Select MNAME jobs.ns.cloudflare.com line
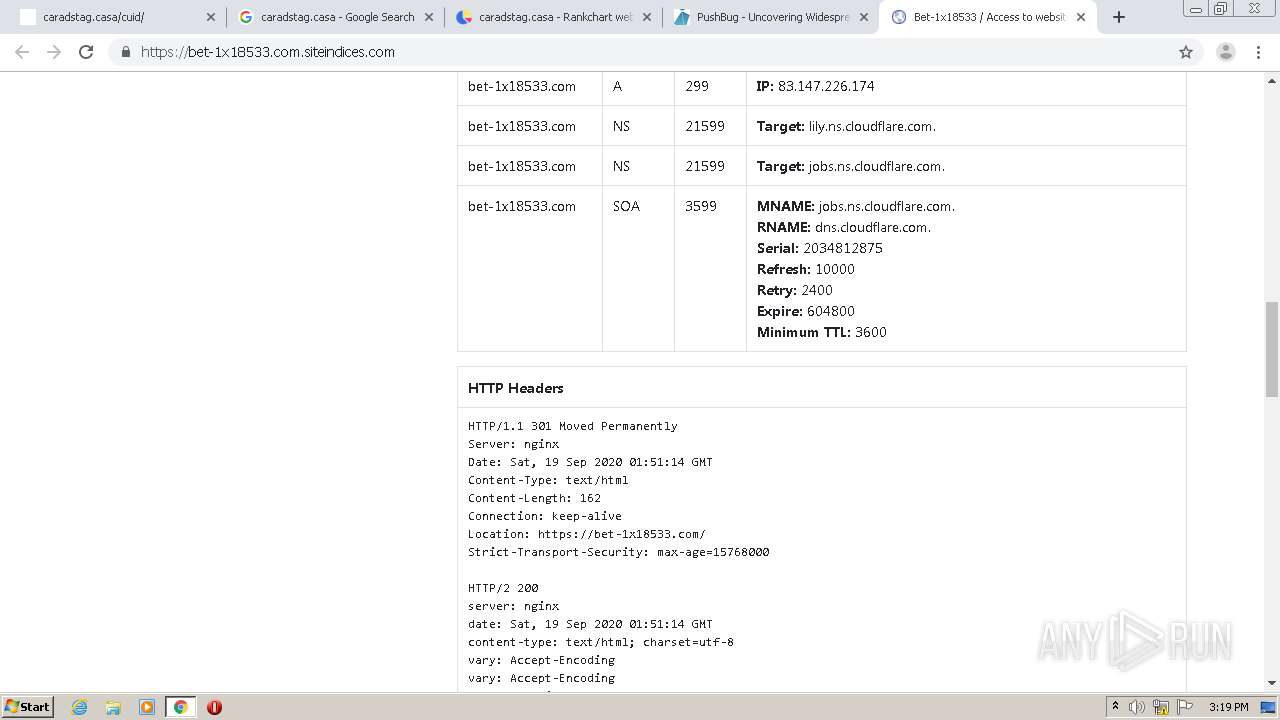Screen dimensions: 1280x720 click(x=856, y=206)
